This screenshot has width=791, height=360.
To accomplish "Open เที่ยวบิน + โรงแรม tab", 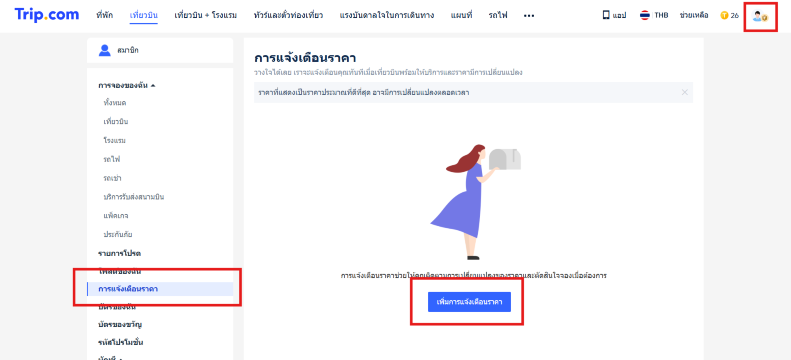I will tap(206, 15).
